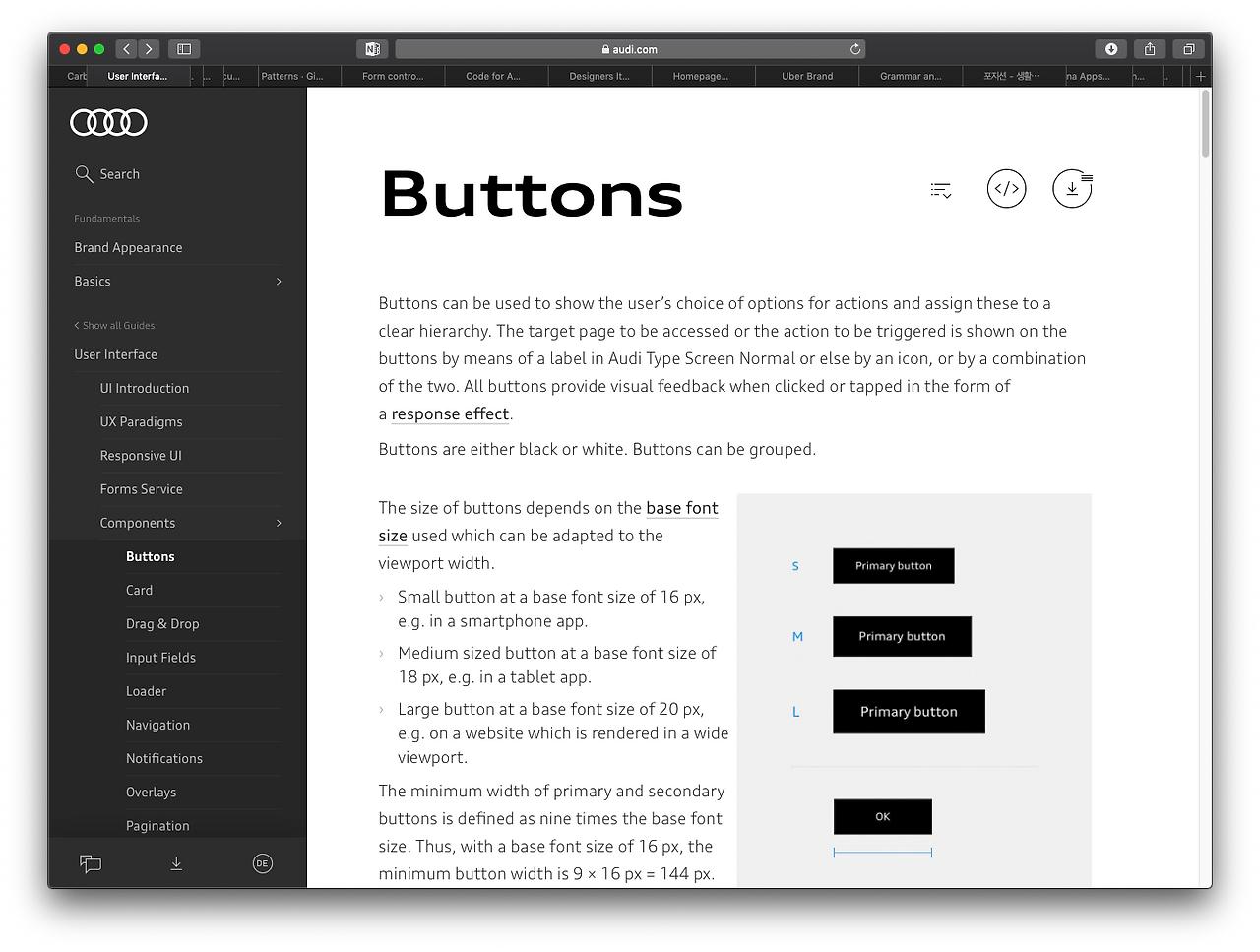The image size is (1260, 952).
Task: Switch to the Uber Brand tab
Action: (x=807, y=76)
